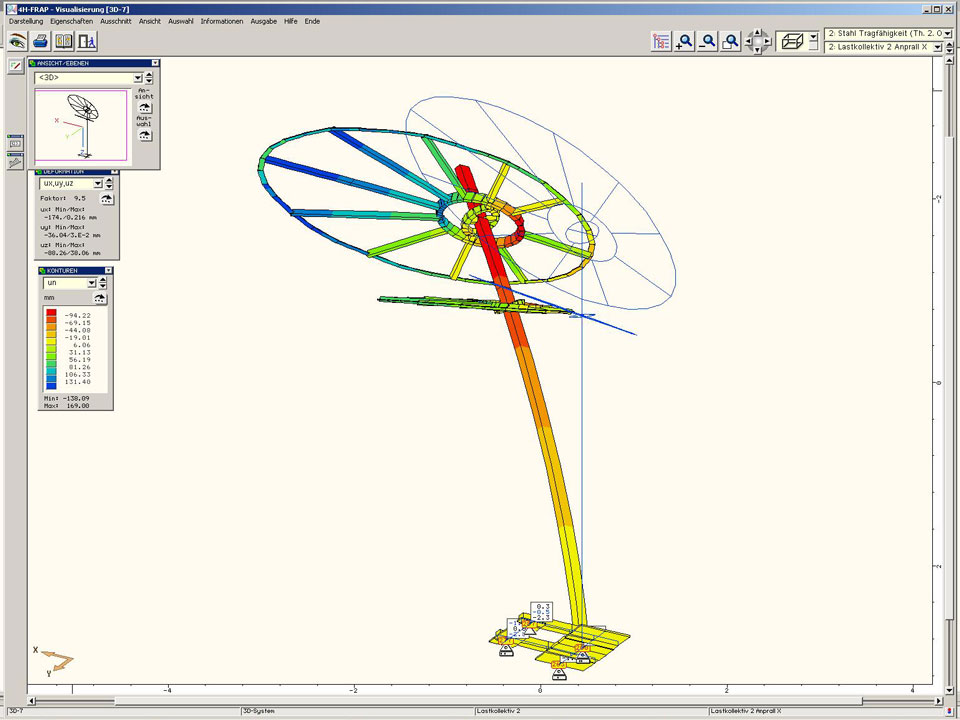Click the 3D model preview thumbnail

click(81, 126)
